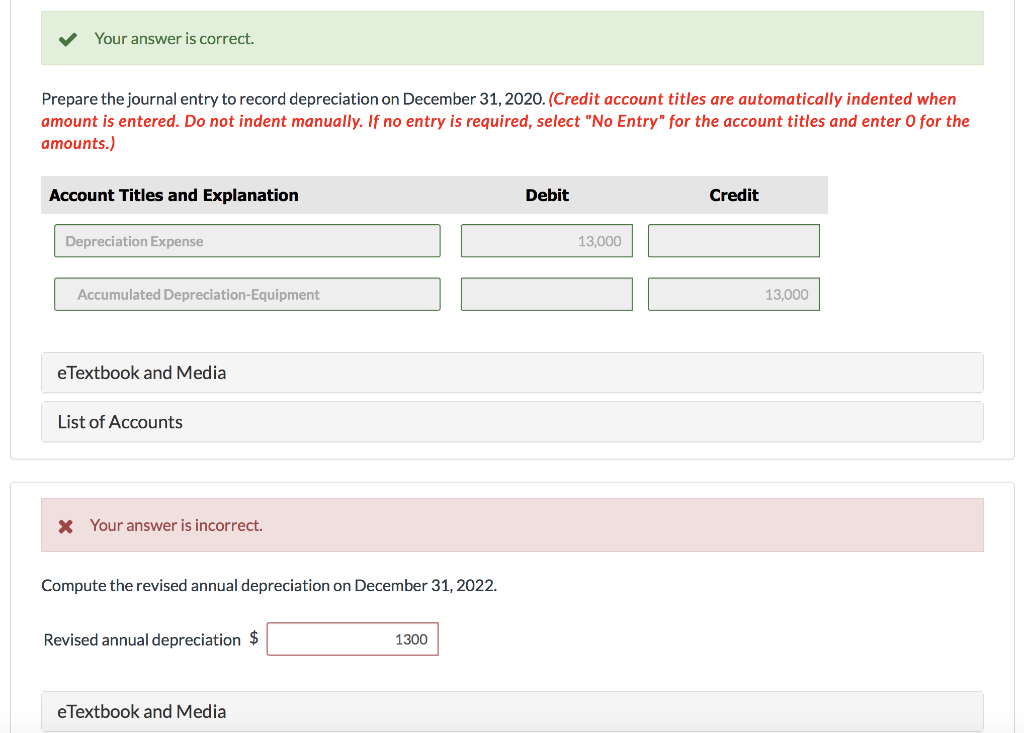The image size is (1024, 733).
Task: Select the Revised annual depreciation amount box
Action: 352,638
